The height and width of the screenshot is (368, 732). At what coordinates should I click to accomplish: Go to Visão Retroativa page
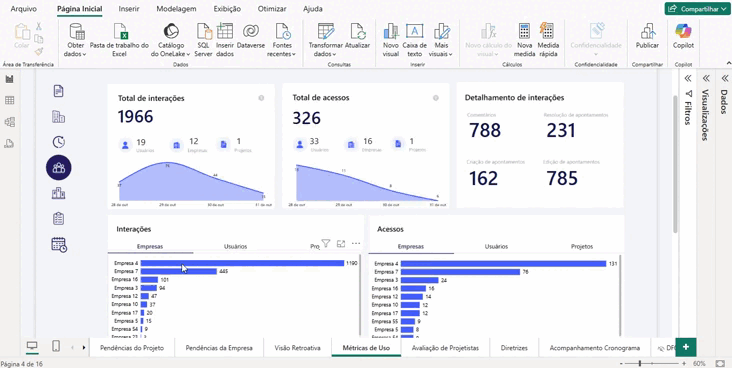pyautogui.click(x=297, y=348)
